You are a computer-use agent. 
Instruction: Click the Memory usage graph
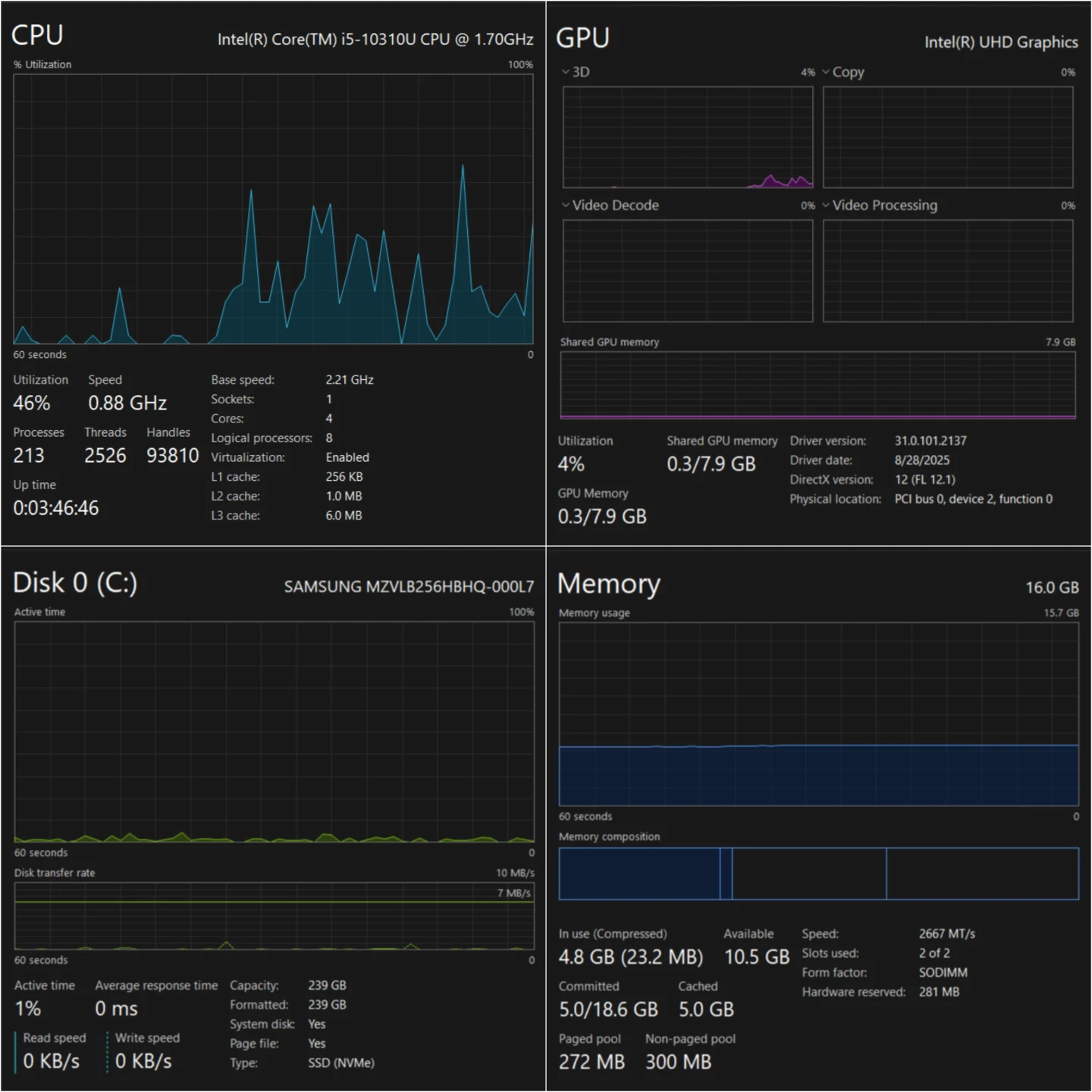pyautogui.click(x=818, y=714)
